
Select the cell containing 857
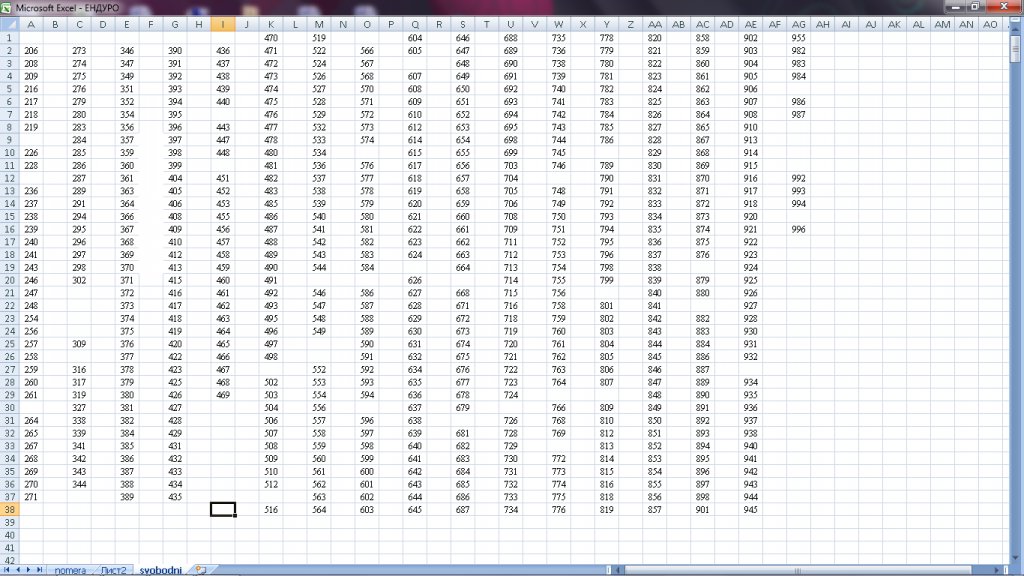654,509
